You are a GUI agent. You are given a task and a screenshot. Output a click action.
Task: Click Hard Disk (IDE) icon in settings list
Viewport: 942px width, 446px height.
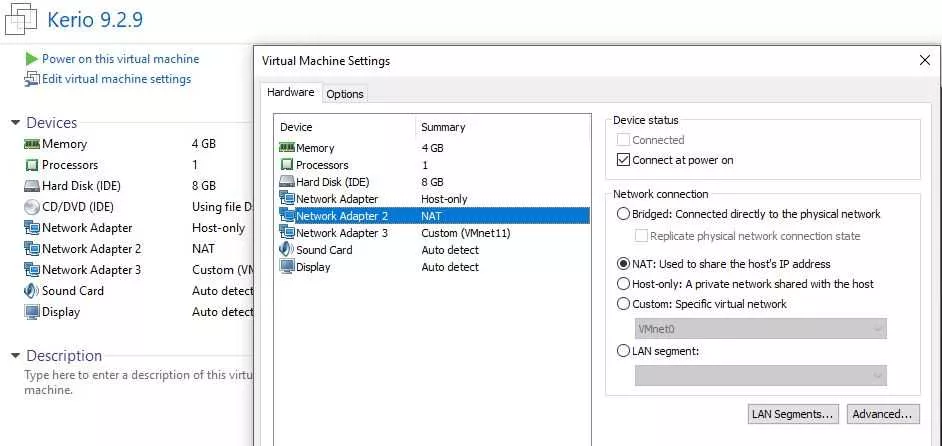tap(287, 182)
